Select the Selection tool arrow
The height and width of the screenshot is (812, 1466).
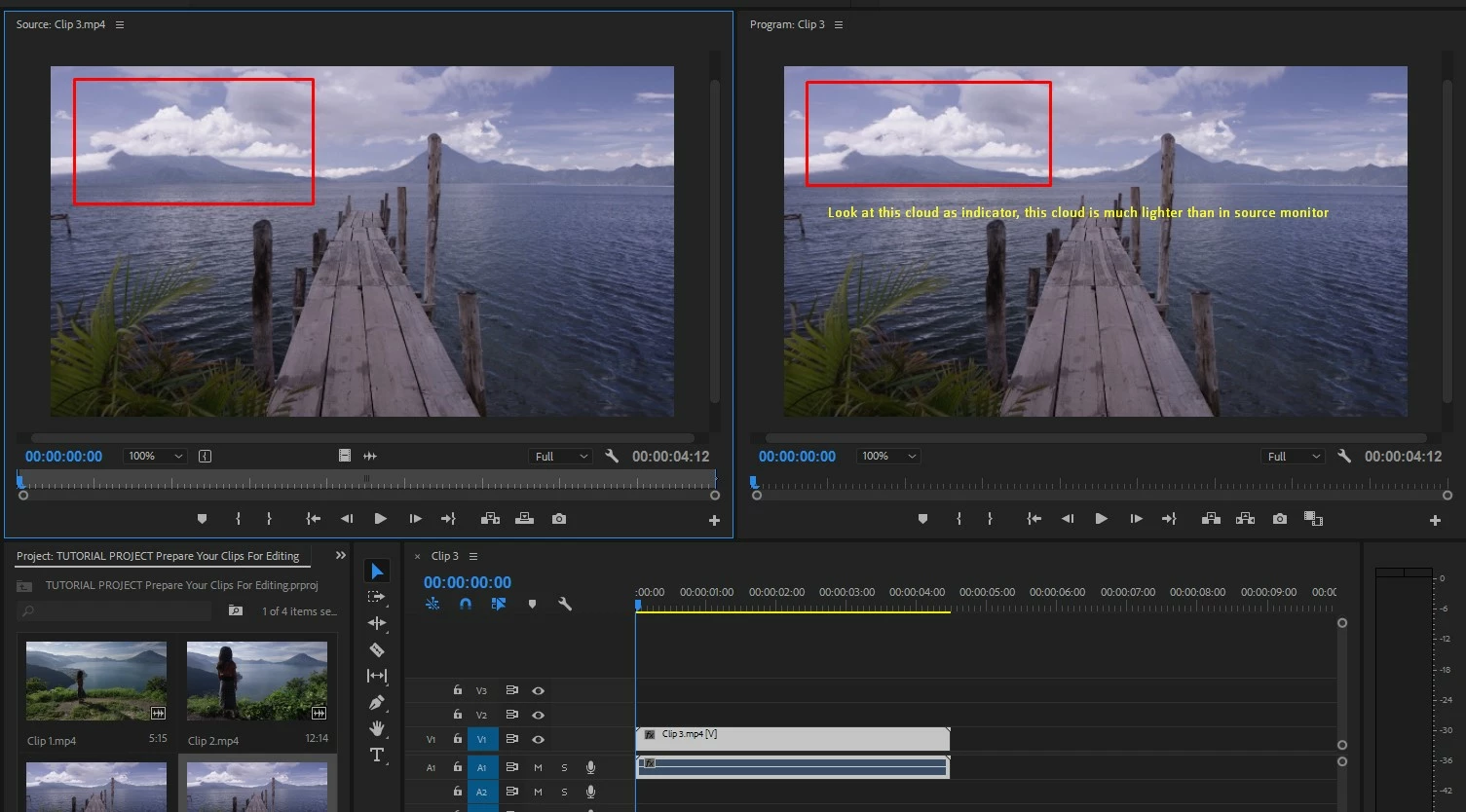pyautogui.click(x=377, y=572)
